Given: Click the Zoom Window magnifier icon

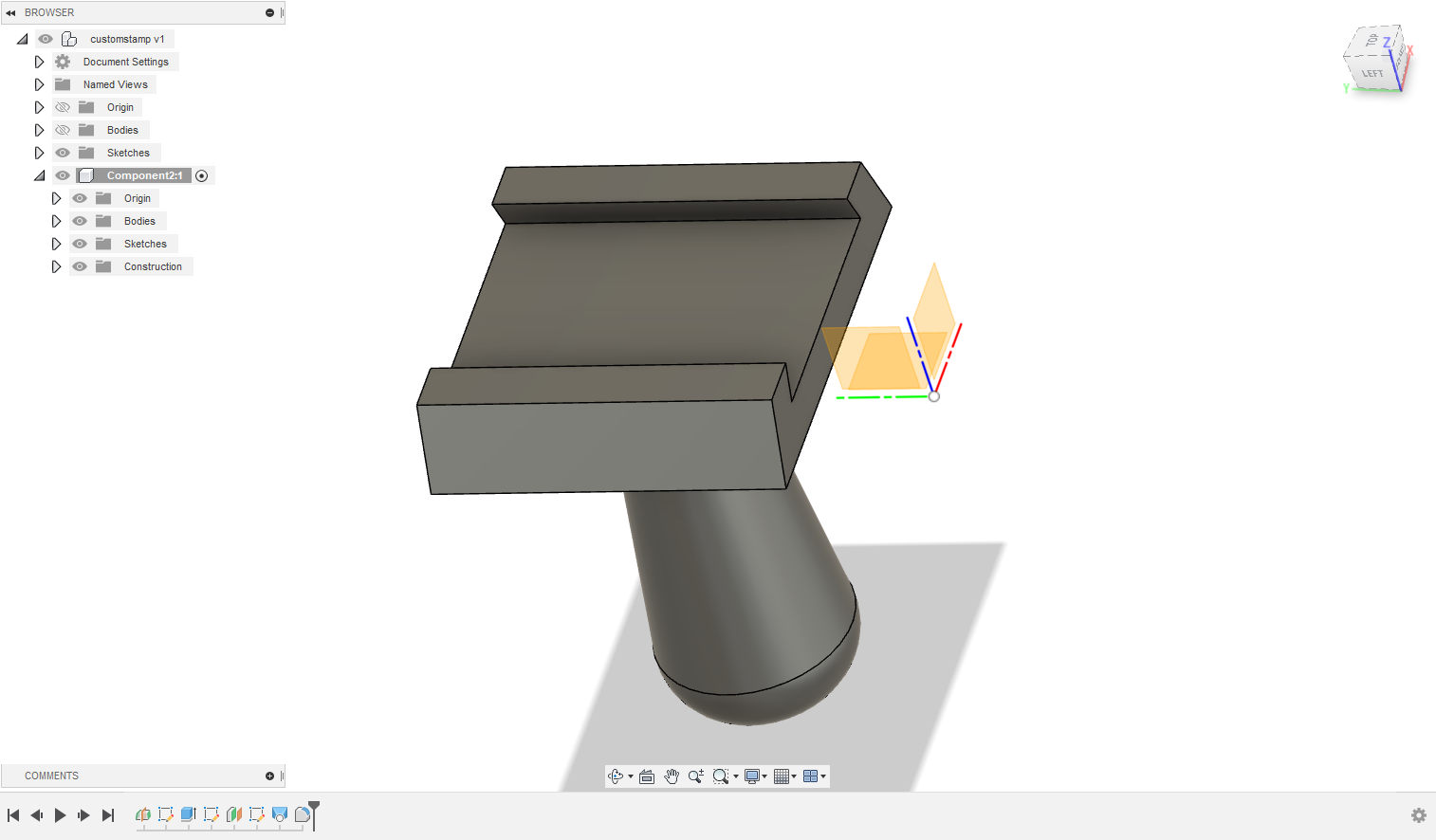Looking at the screenshot, I should coord(721,776).
